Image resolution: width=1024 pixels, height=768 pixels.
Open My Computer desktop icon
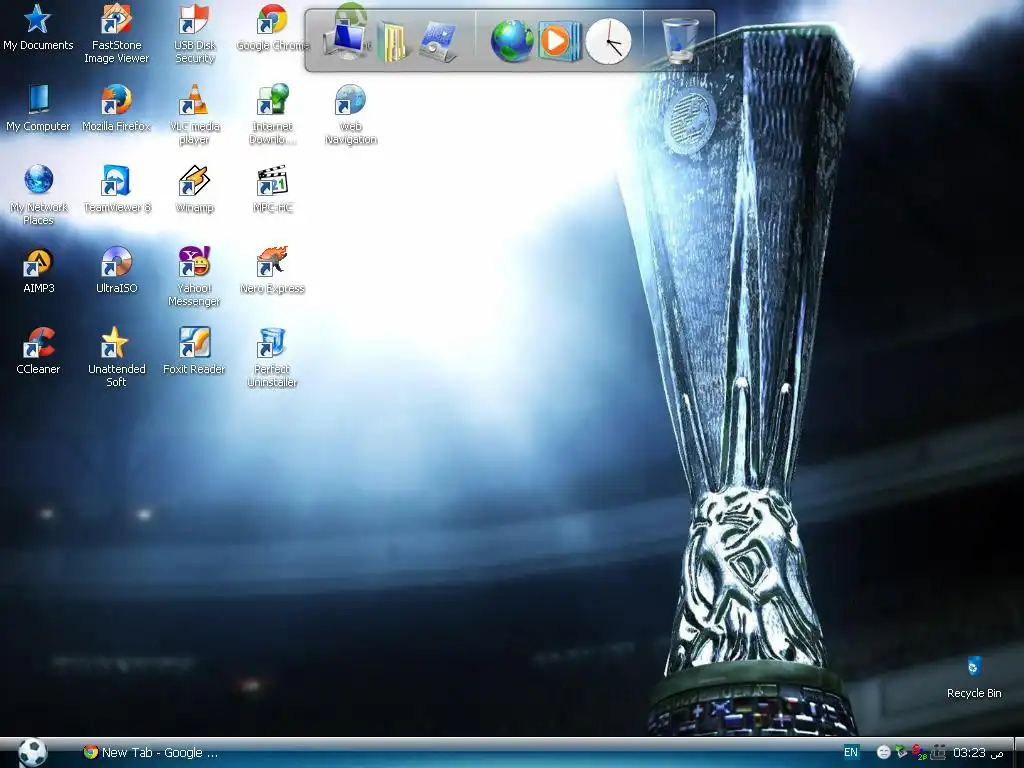point(38,108)
